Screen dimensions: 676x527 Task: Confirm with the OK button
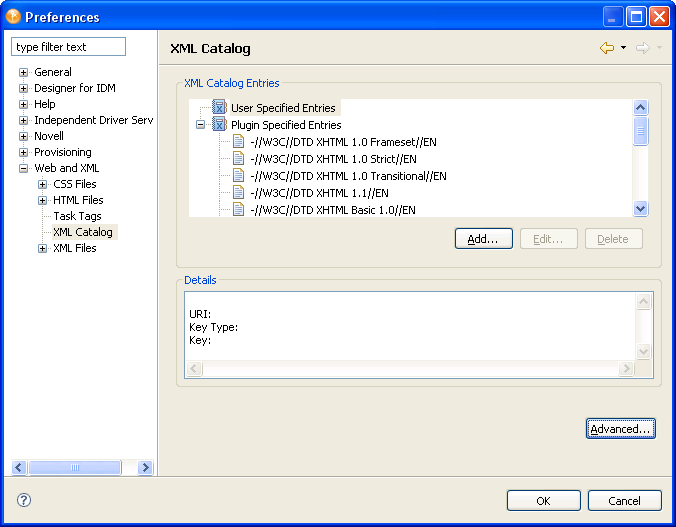[x=544, y=500]
